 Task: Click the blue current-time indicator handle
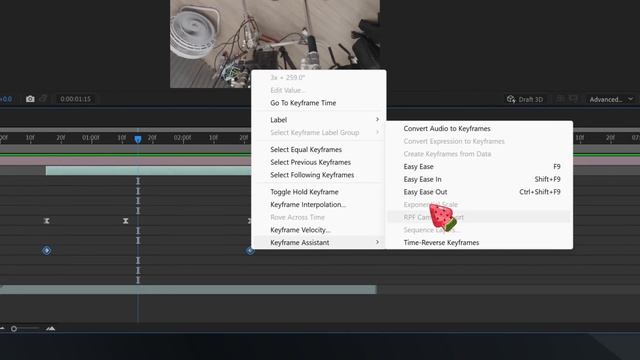click(138, 139)
